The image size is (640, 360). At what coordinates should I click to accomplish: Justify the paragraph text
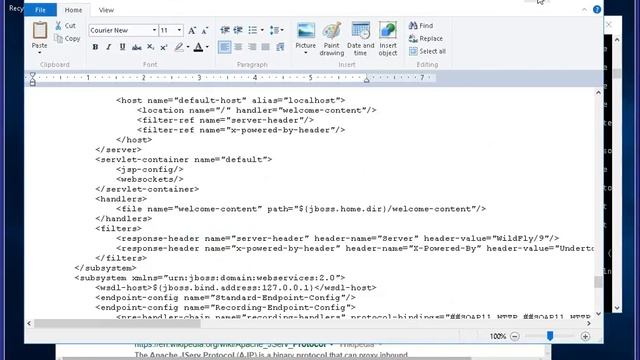tap(266, 47)
